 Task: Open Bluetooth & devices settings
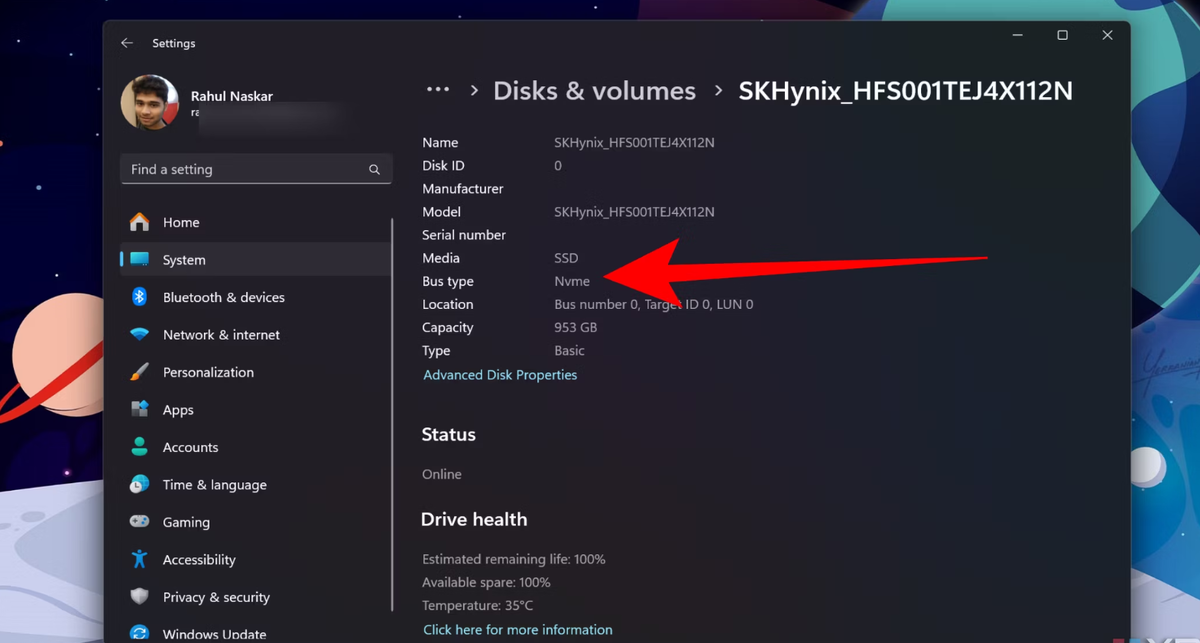(x=255, y=297)
